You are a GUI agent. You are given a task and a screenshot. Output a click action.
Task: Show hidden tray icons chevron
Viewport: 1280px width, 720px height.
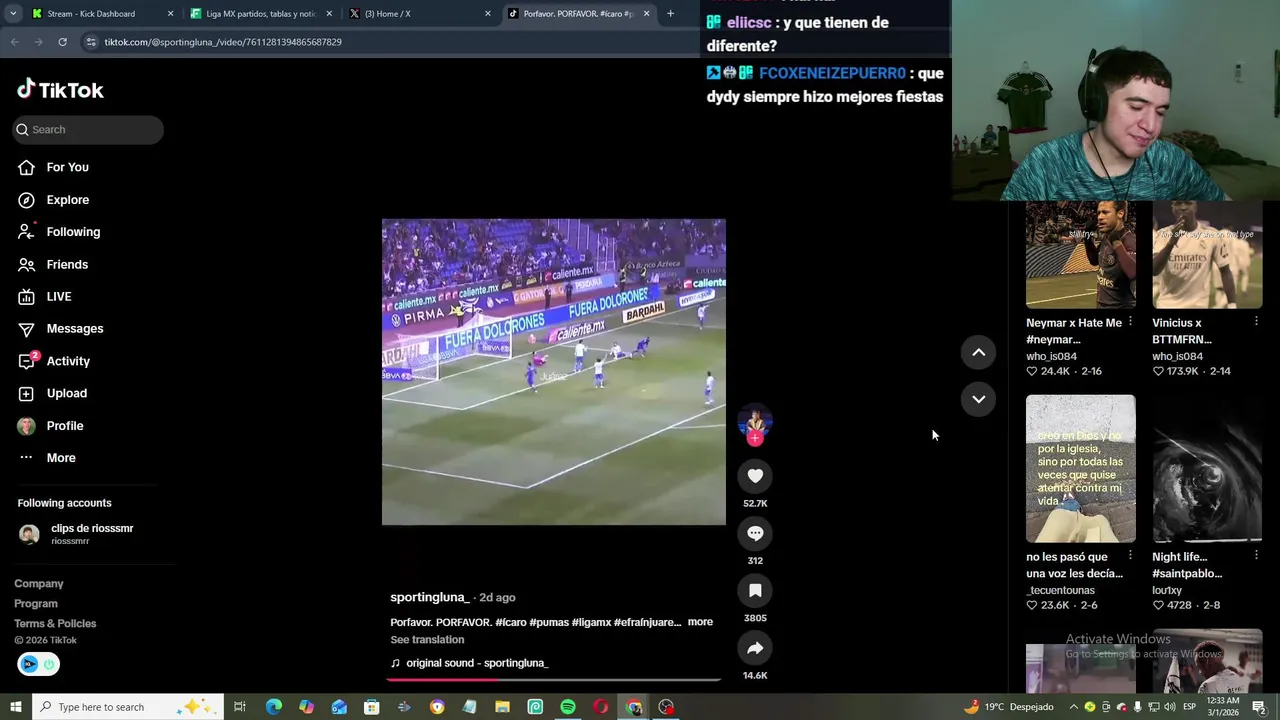pyautogui.click(x=1073, y=707)
